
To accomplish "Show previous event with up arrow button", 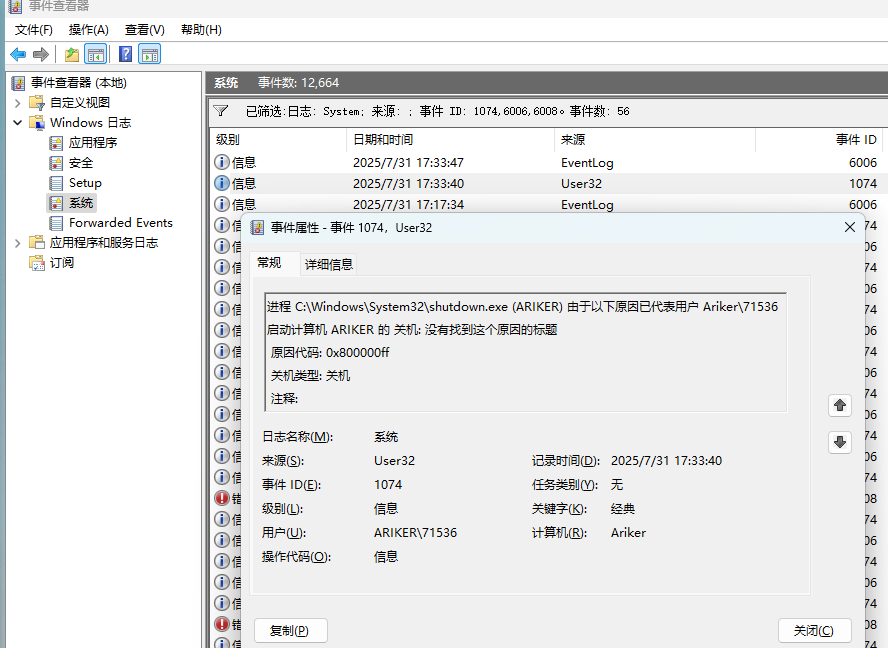I will [840, 406].
